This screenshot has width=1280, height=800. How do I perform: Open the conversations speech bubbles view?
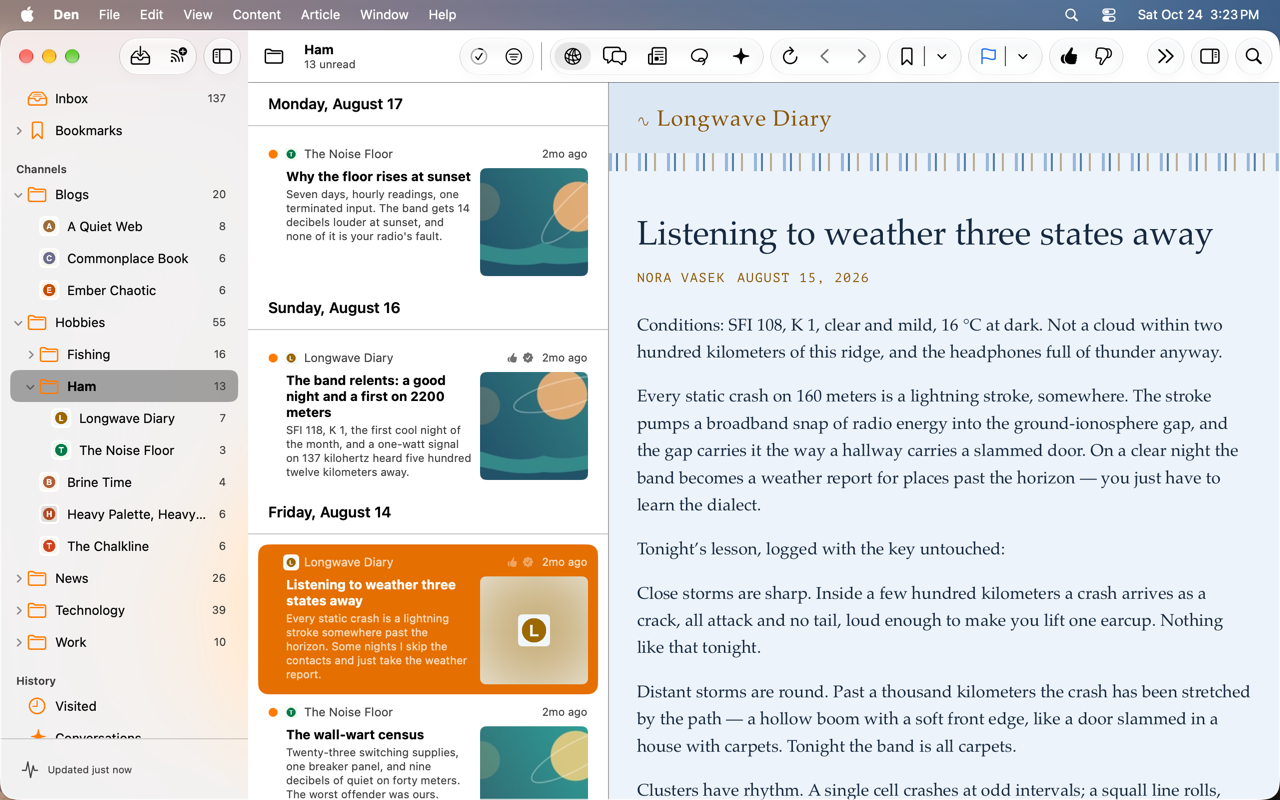click(615, 57)
